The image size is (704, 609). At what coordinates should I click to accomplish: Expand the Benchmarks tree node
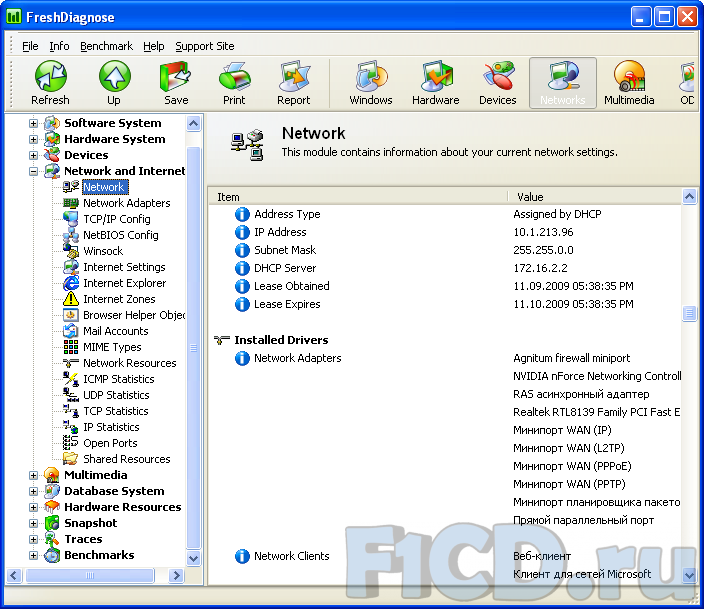[x=33, y=556]
